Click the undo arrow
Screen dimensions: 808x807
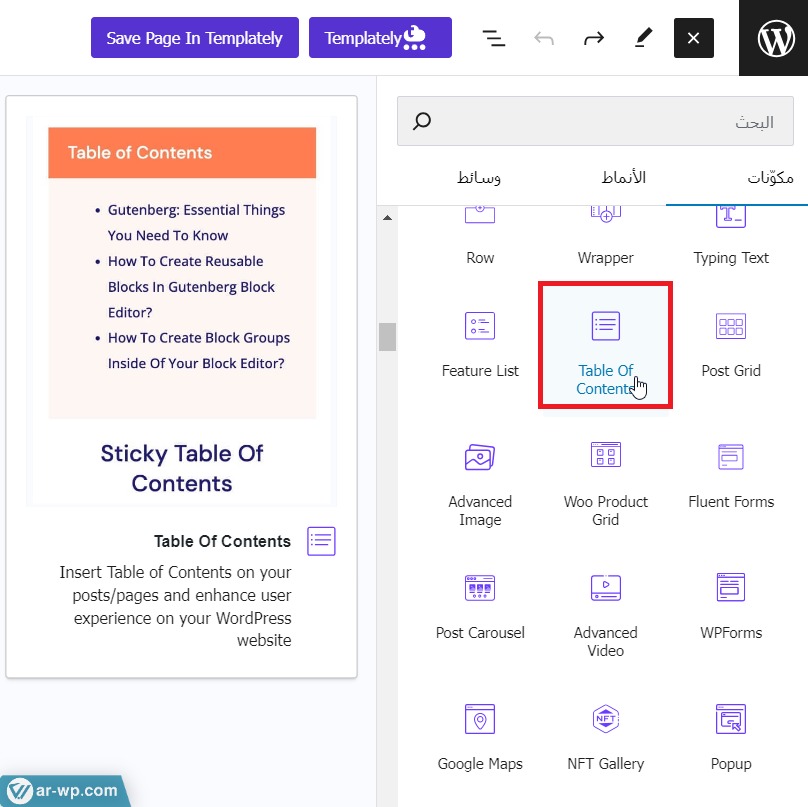tap(544, 38)
